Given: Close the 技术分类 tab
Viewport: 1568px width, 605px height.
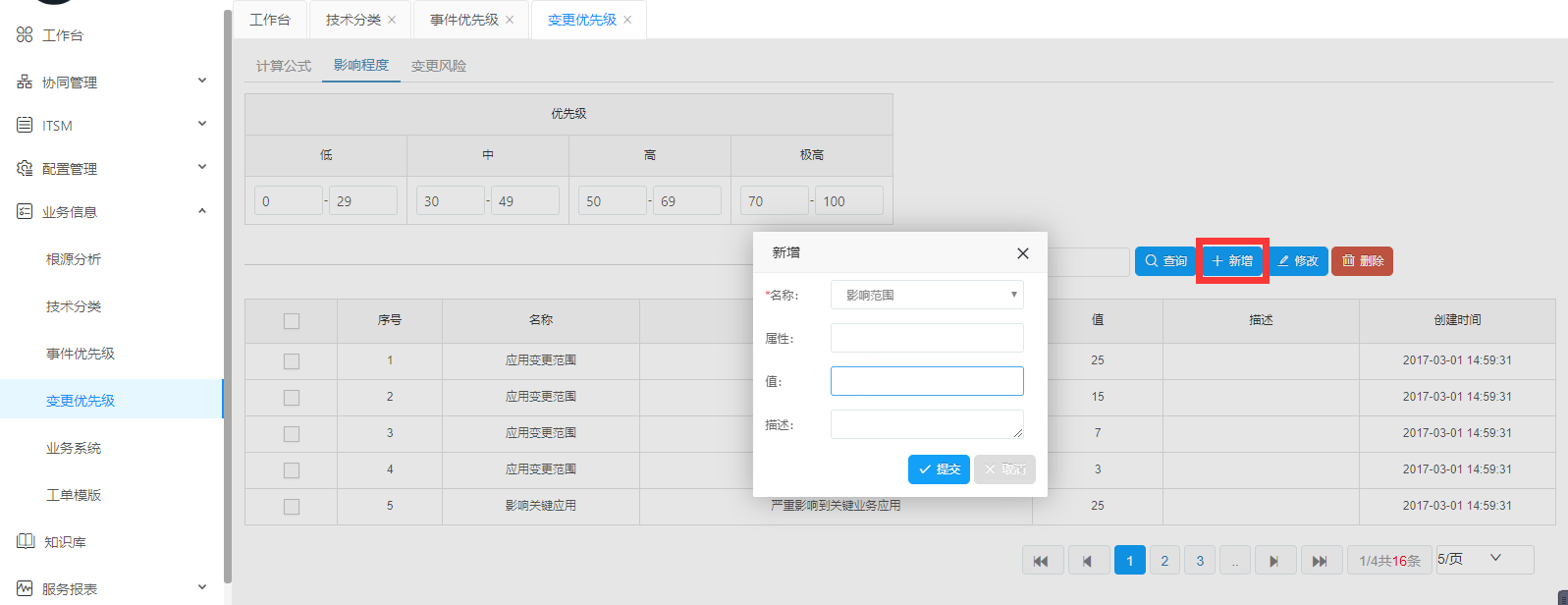Looking at the screenshot, I should [392, 20].
